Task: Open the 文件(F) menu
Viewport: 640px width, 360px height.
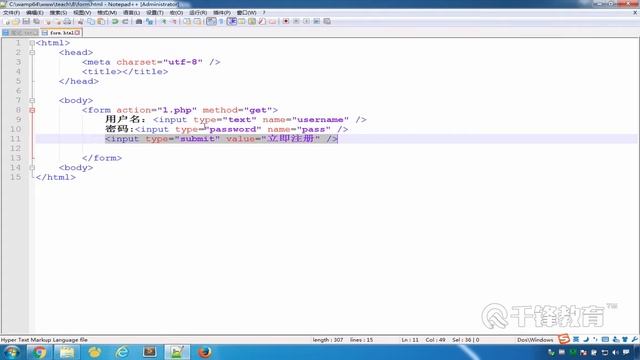Action: coord(11,13)
